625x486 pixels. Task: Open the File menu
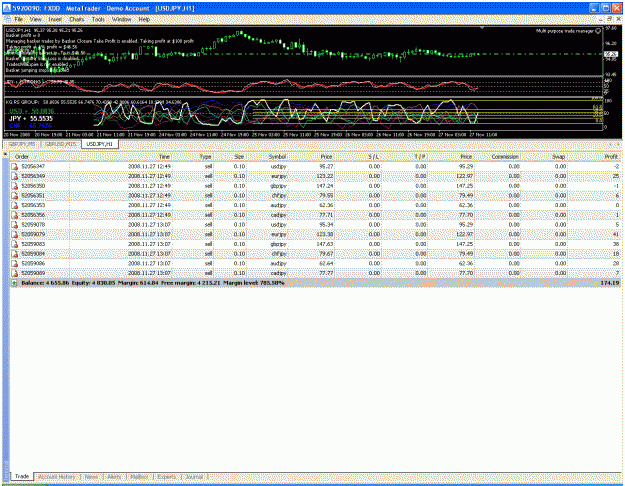18,19
